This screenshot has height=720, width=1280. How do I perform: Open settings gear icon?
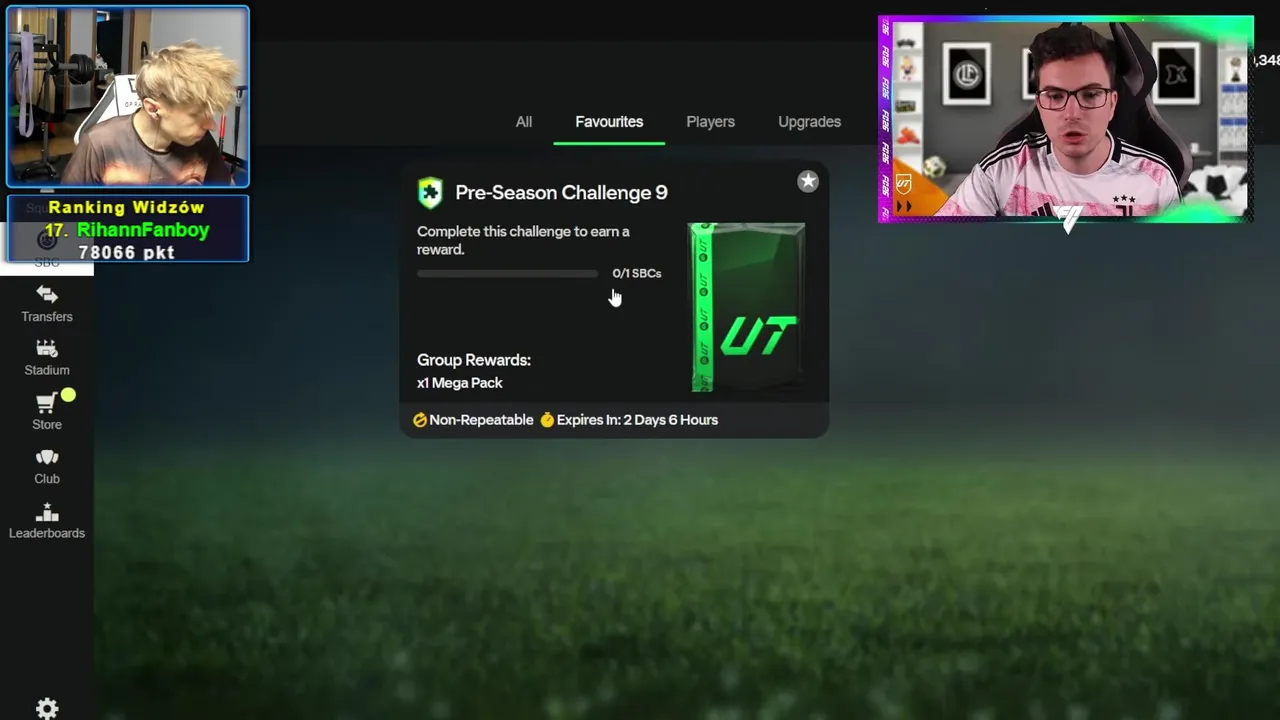(47, 708)
